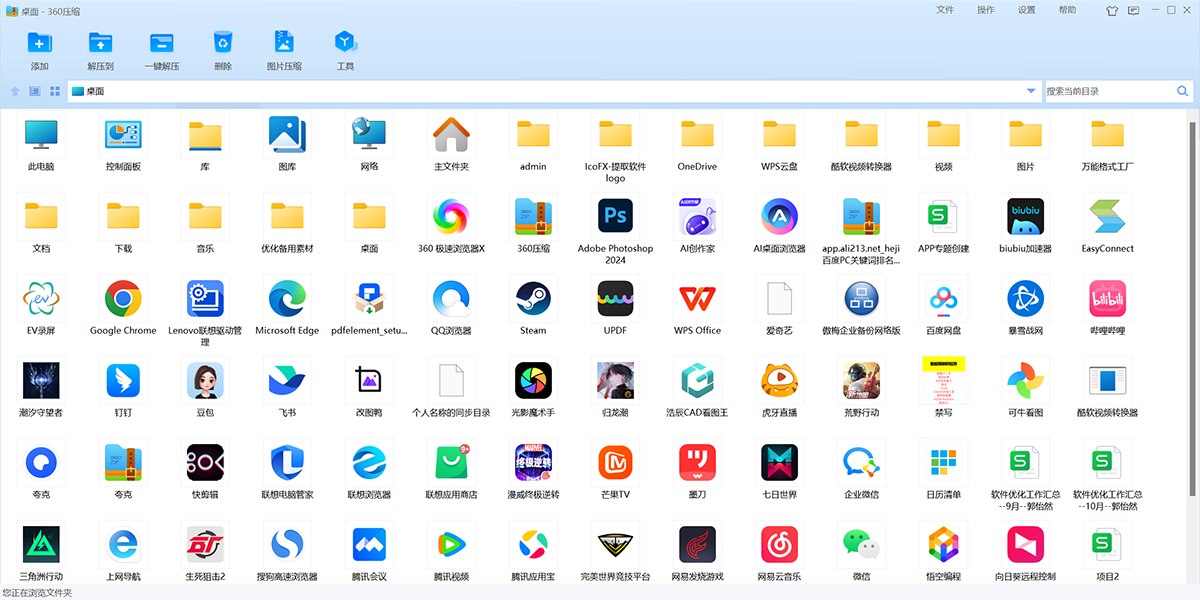This screenshot has height=600, width=1200.
Task: Go up one directory level arrow
Action: tap(15, 91)
